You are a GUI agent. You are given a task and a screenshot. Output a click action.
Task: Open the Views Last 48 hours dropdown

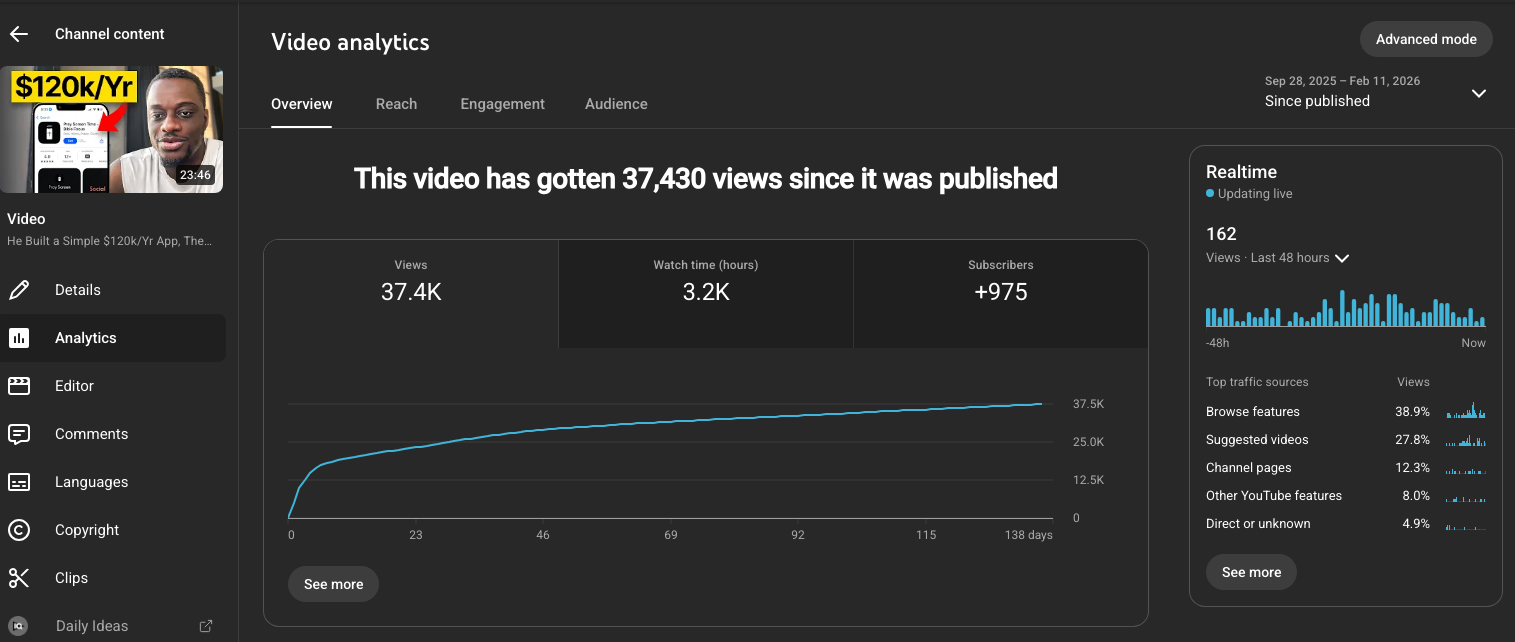[1342, 257]
